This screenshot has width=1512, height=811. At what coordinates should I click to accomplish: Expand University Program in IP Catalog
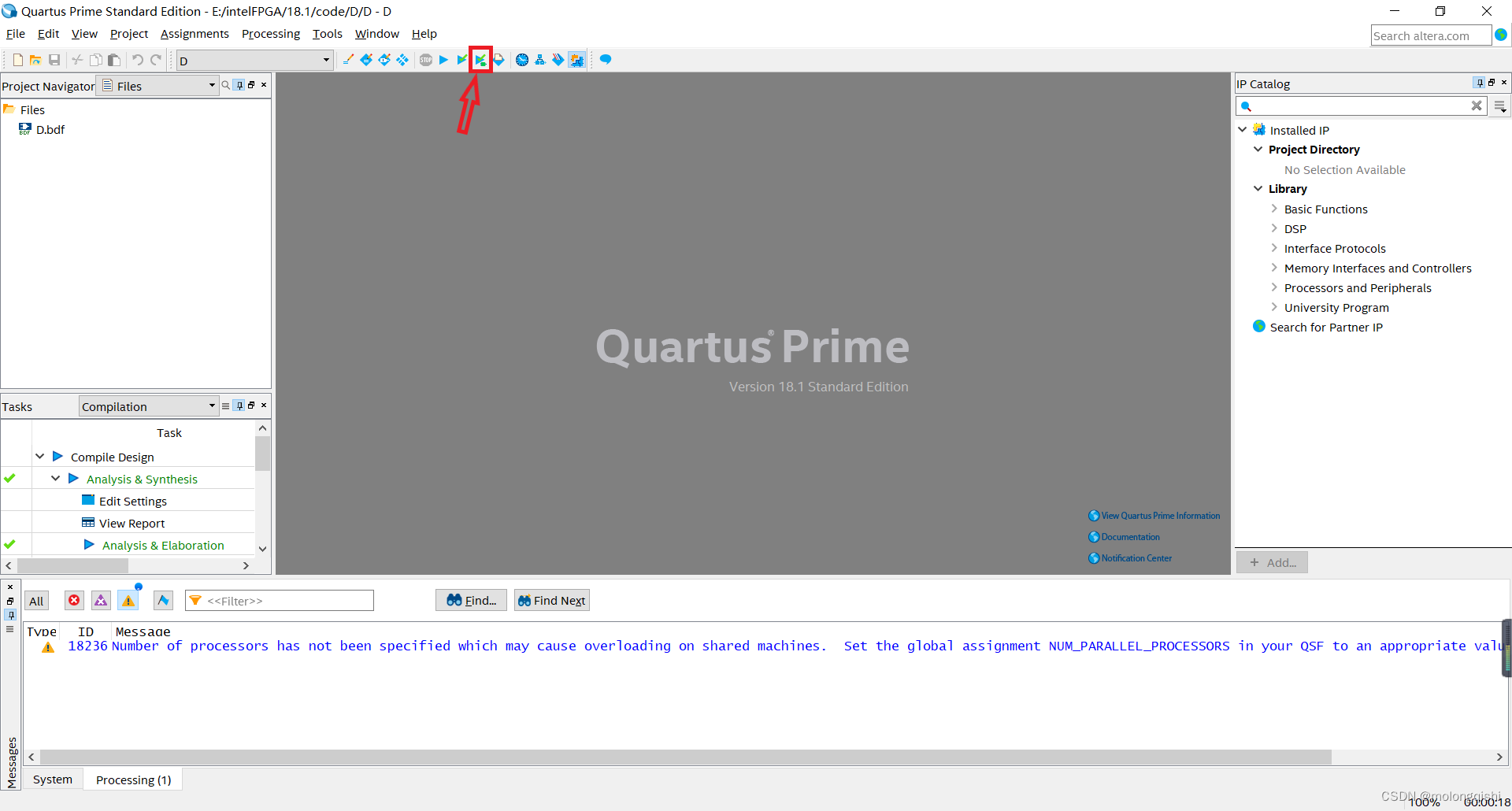tap(1275, 307)
